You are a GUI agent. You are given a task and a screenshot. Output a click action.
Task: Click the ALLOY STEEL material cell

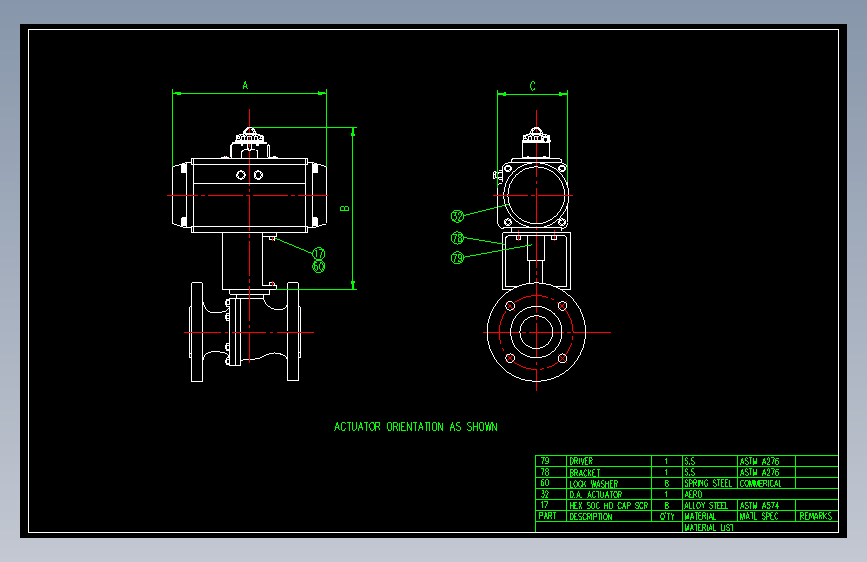click(710, 505)
